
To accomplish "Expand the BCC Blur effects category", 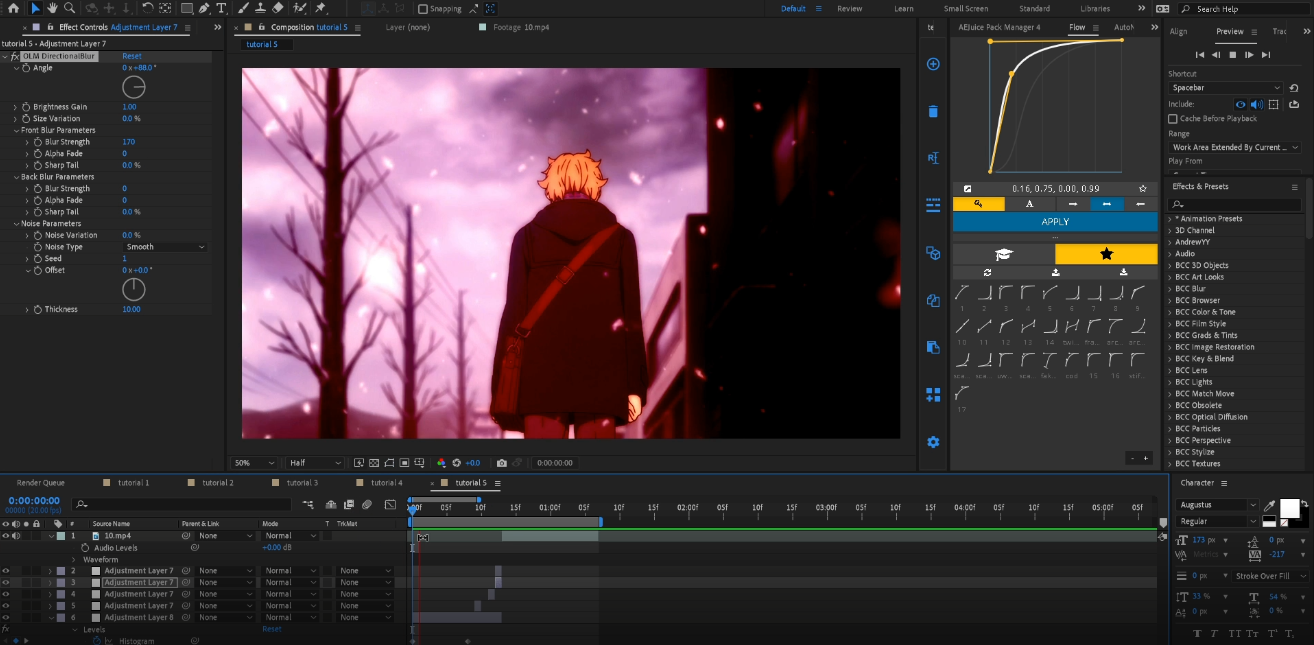I will (x=1171, y=289).
